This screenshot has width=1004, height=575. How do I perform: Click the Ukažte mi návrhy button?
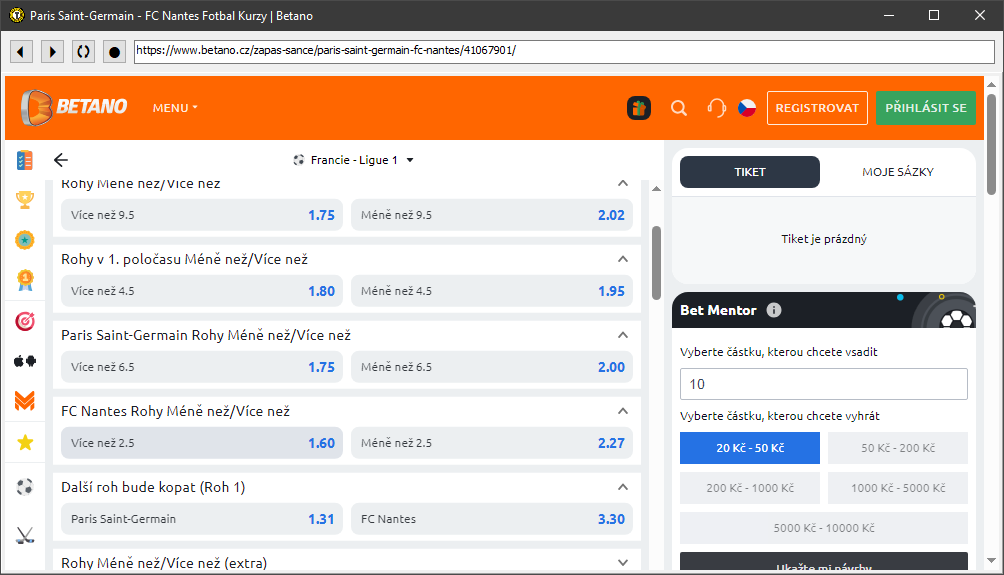823,562
